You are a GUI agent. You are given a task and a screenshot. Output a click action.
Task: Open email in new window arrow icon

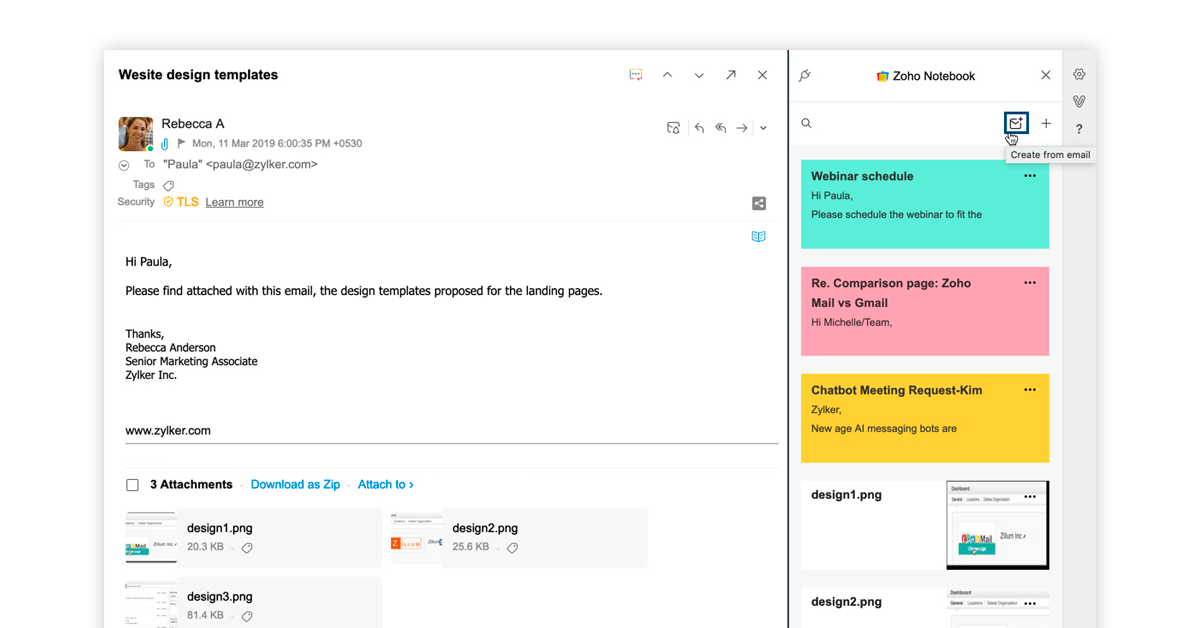(731, 75)
